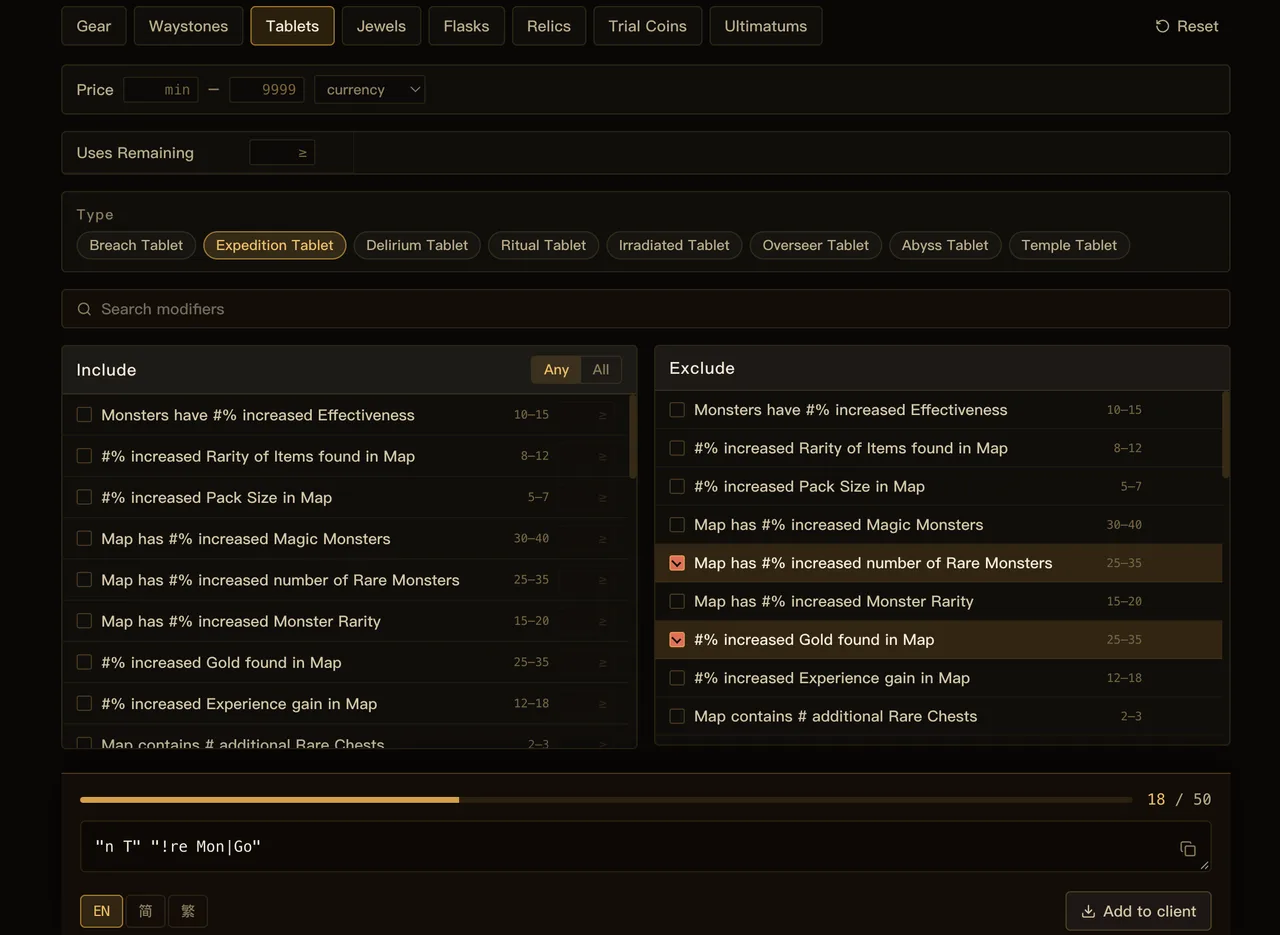Focus the Search modifiers field
1280x935 pixels.
click(646, 309)
